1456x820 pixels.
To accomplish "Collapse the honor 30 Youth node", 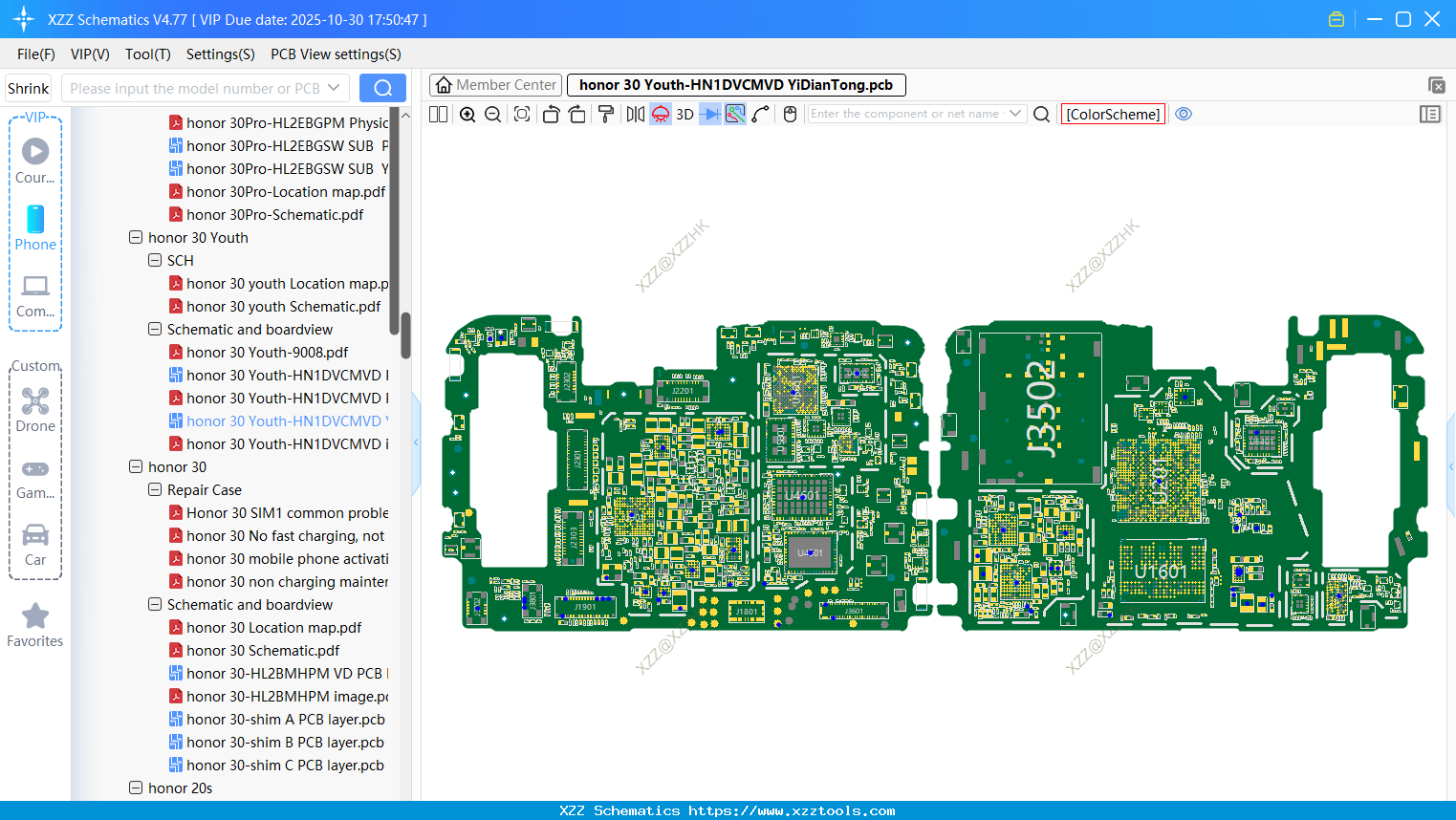I will (x=136, y=237).
